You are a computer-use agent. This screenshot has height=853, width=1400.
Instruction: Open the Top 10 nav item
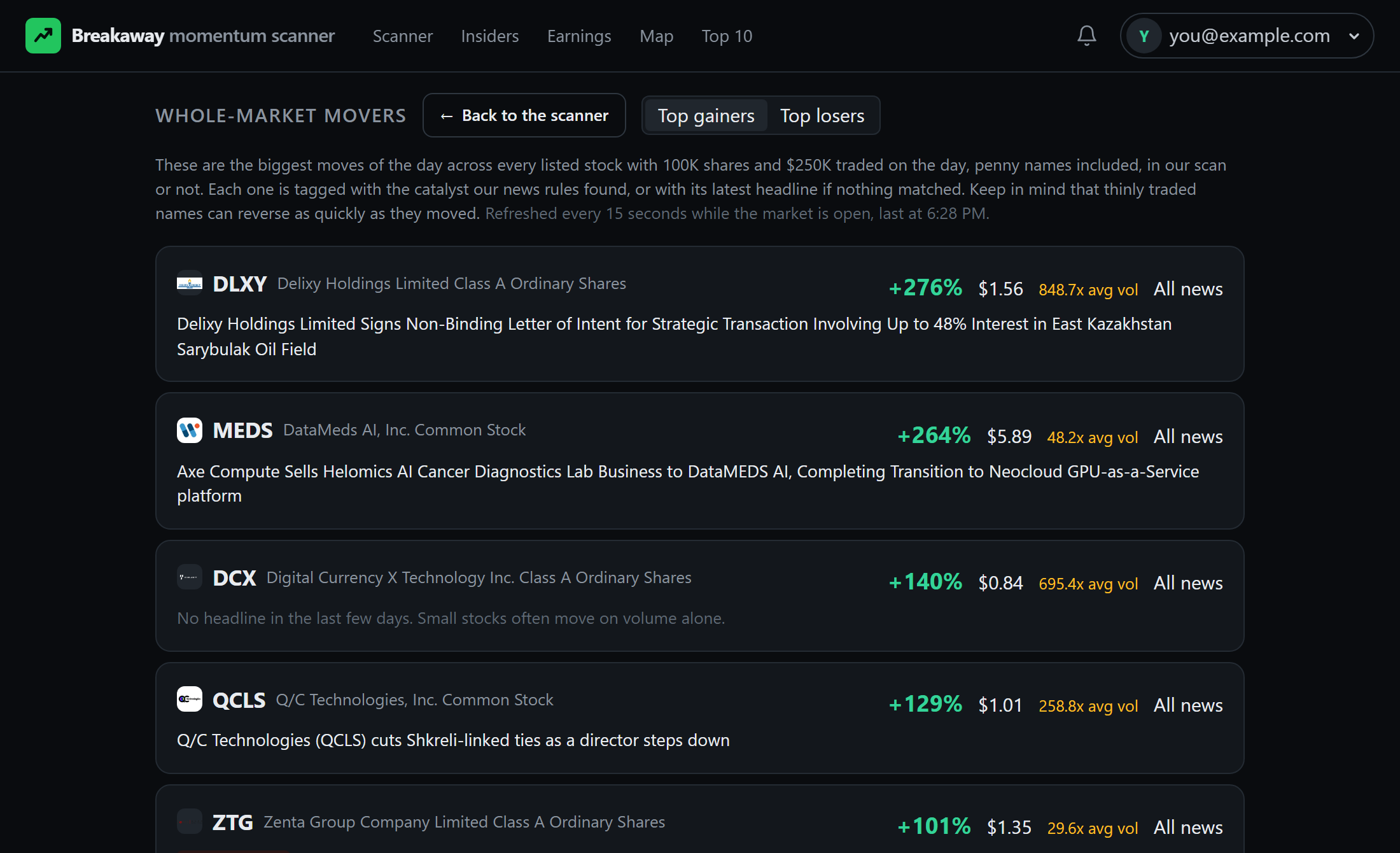[727, 36]
